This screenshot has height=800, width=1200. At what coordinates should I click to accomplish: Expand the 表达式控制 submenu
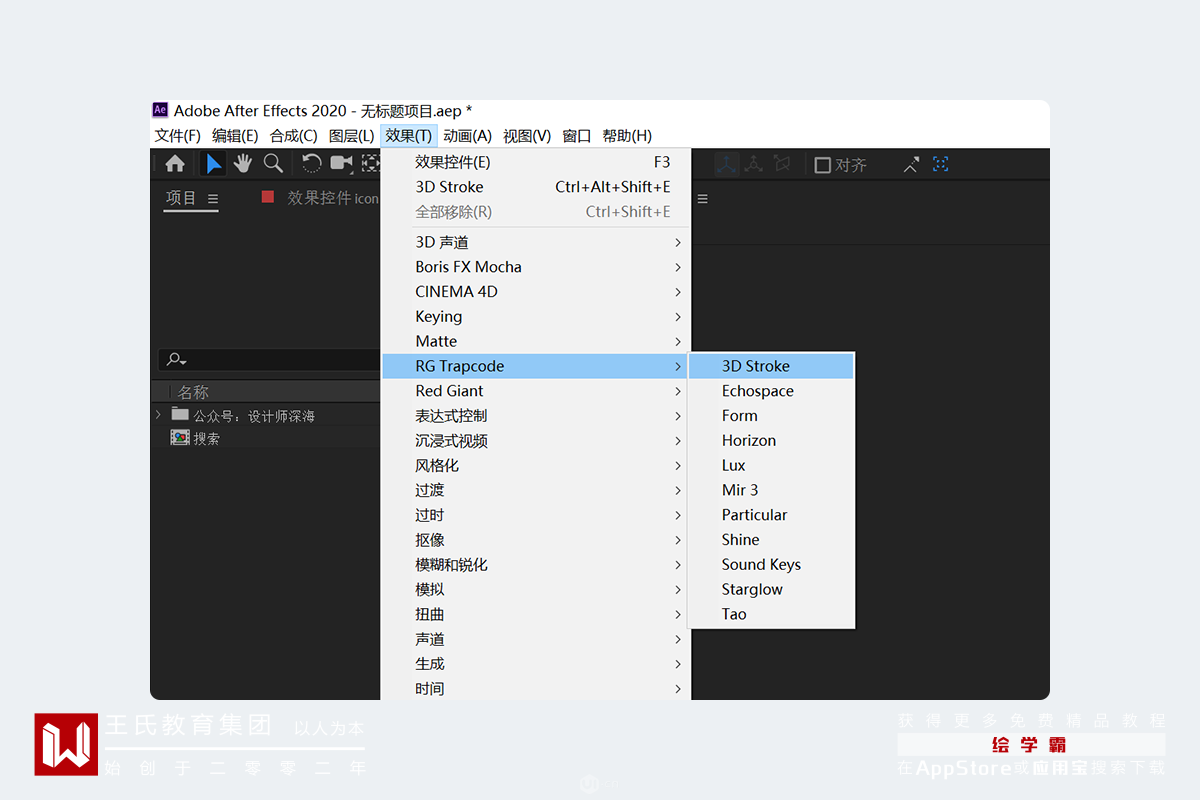click(x=535, y=416)
